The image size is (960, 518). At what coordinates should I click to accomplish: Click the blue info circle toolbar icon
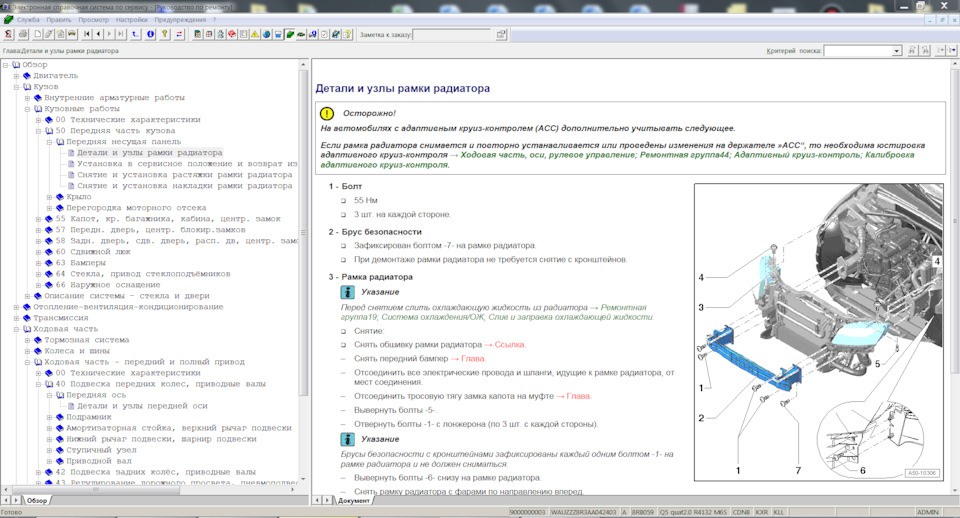click(151, 34)
